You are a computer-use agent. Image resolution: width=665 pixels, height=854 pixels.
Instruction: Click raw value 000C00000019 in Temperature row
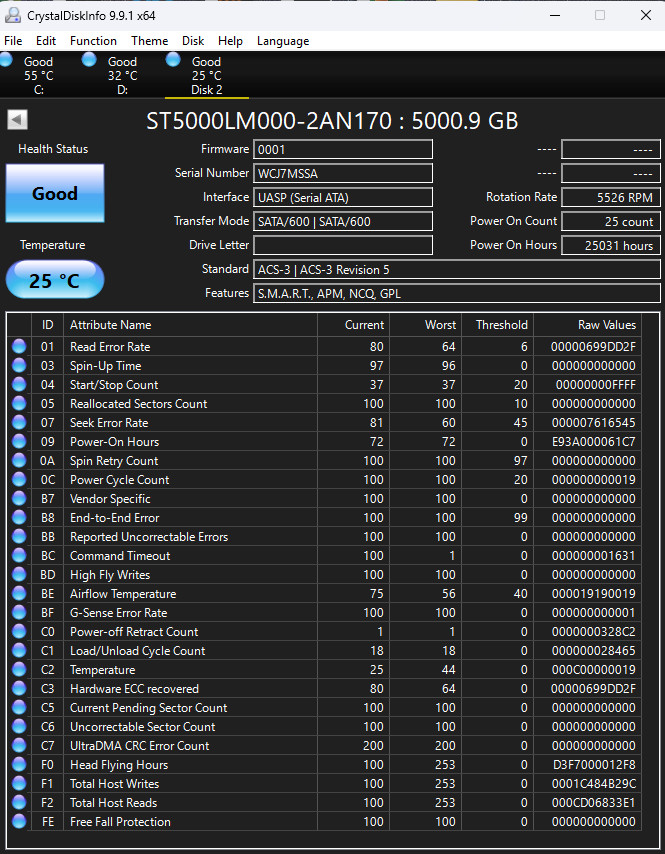tap(593, 670)
